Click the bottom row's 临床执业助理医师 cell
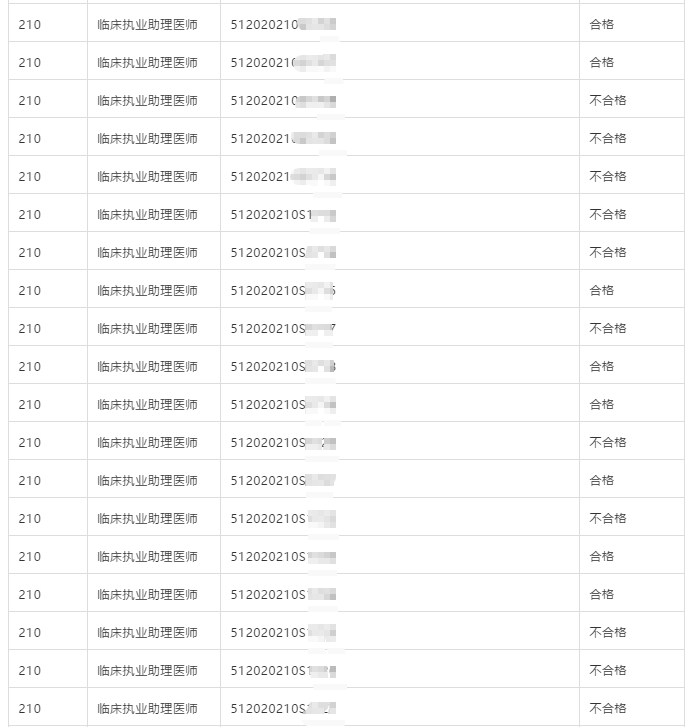 pos(147,708)
